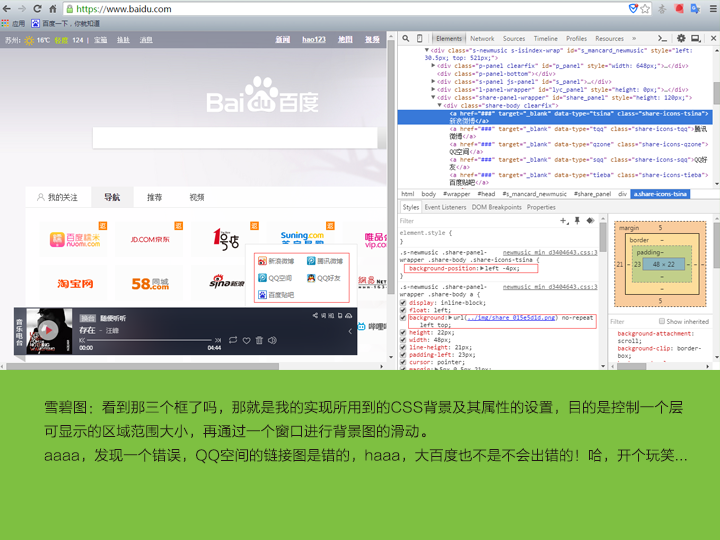This screenshot has width=720, height=540.
Task: Click the animations diamond icon in Styles
Action: (x=591, y=221)
